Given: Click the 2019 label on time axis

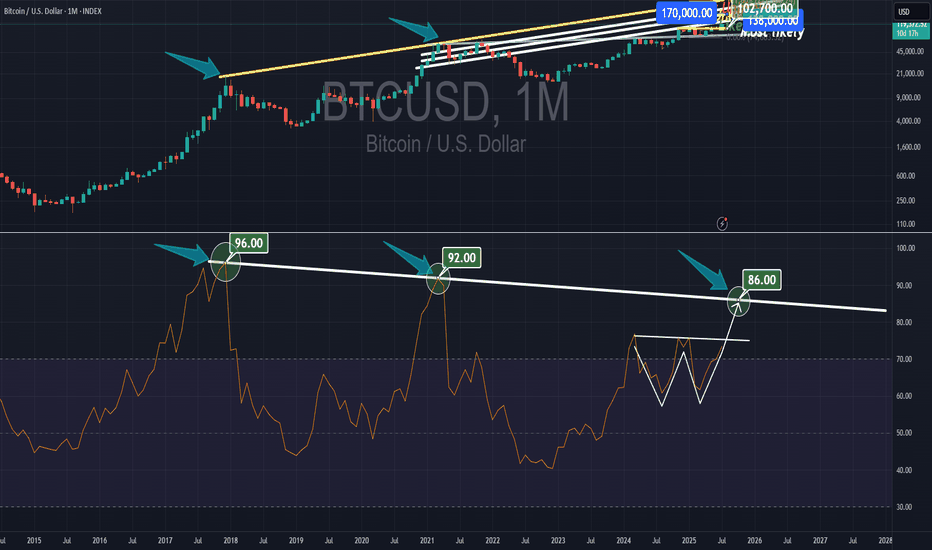Looking at the screenshot, I should [x=295, y=540].
